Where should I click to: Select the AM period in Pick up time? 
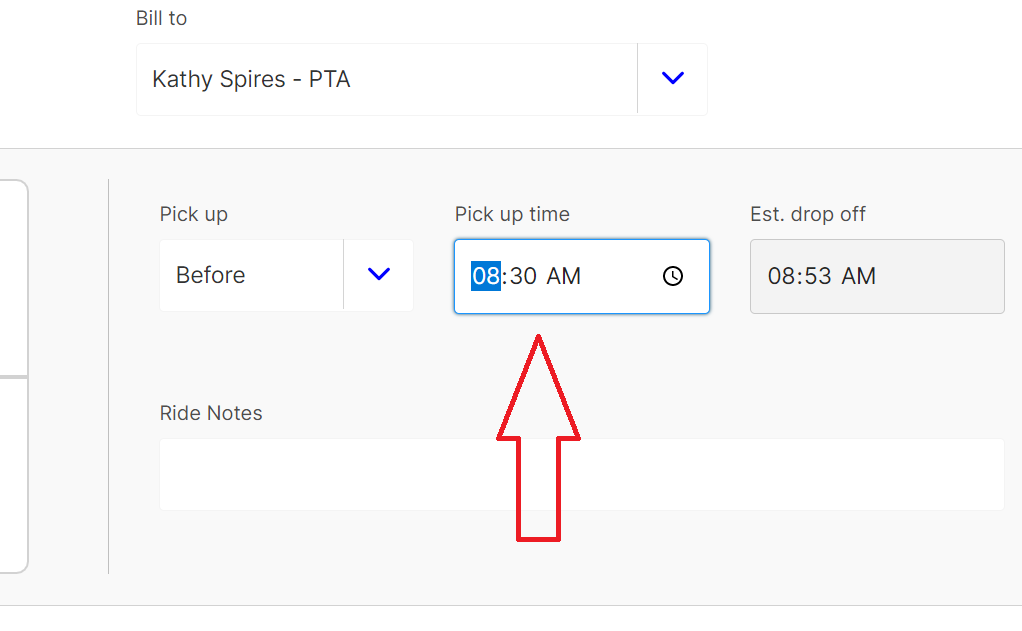[564, 276]
